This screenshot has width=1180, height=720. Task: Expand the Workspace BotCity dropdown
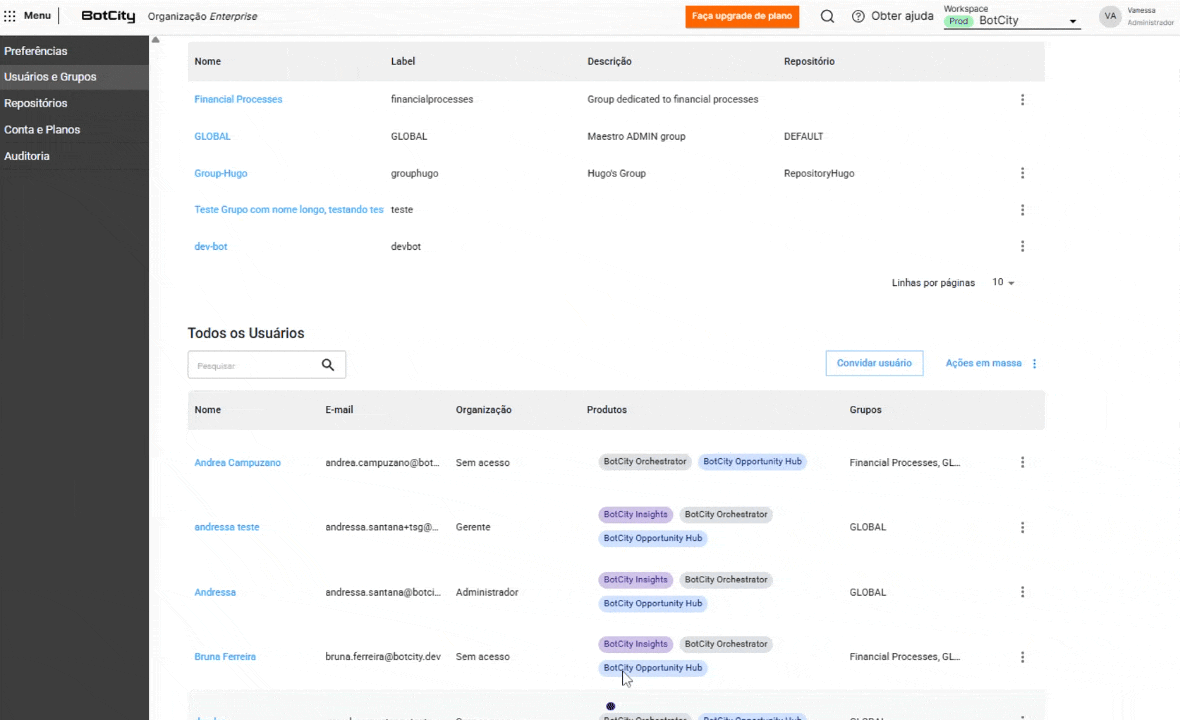1072,21
